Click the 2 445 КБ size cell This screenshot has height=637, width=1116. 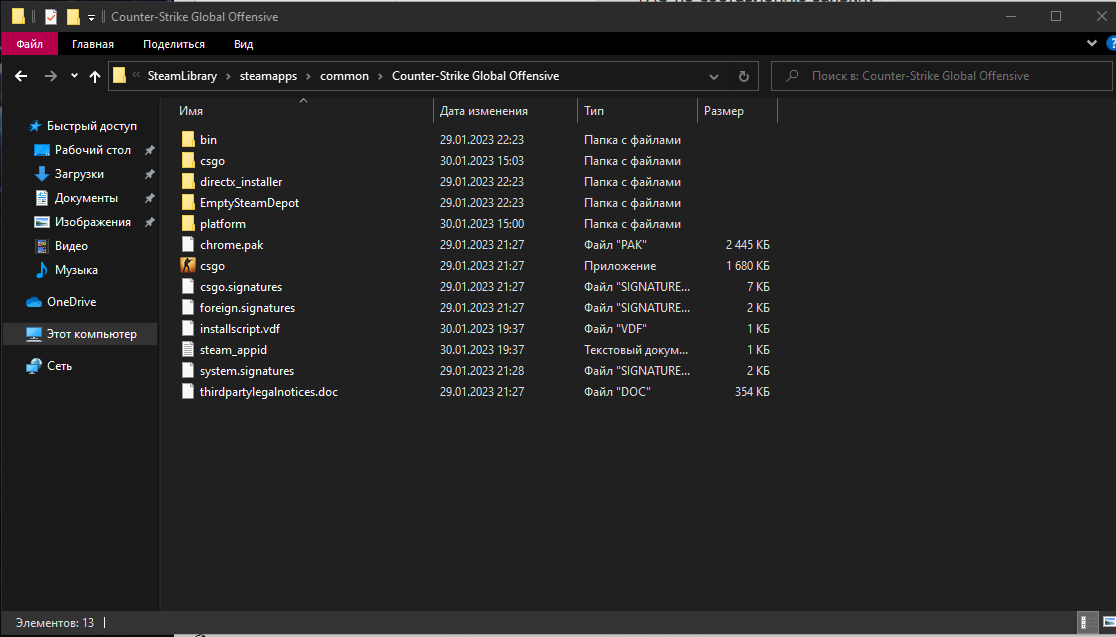coord(747,245)
